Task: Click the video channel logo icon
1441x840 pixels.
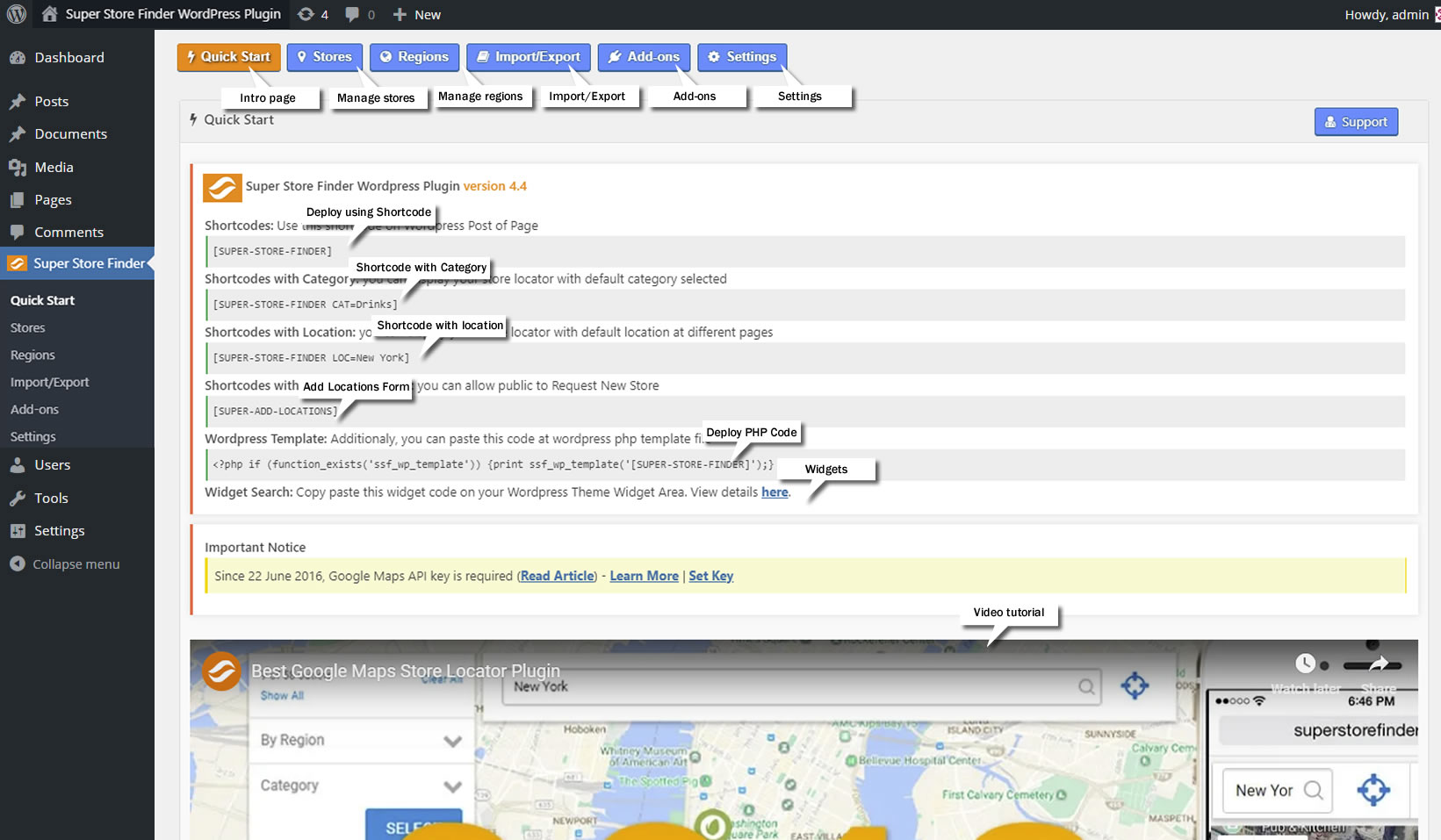Action: (x=222, y=671)
